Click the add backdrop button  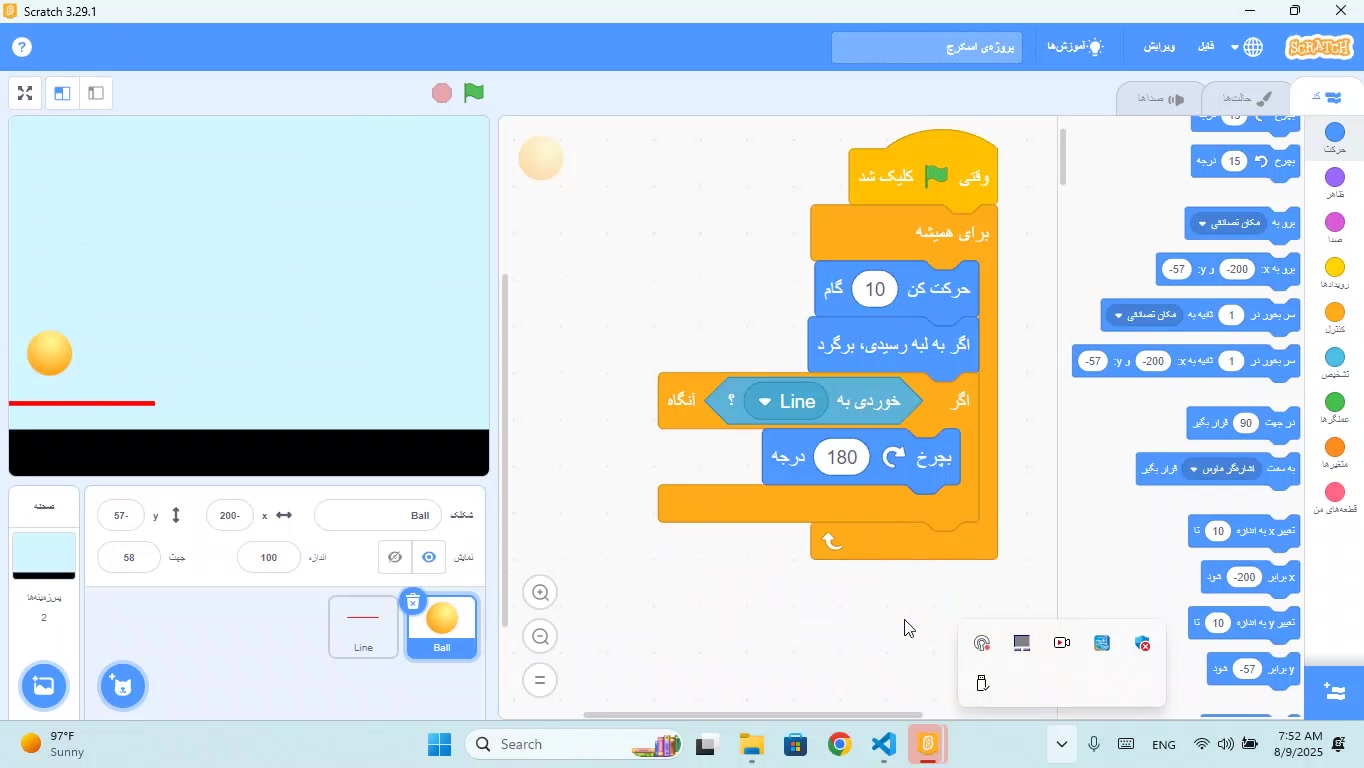tap(44, 687)
